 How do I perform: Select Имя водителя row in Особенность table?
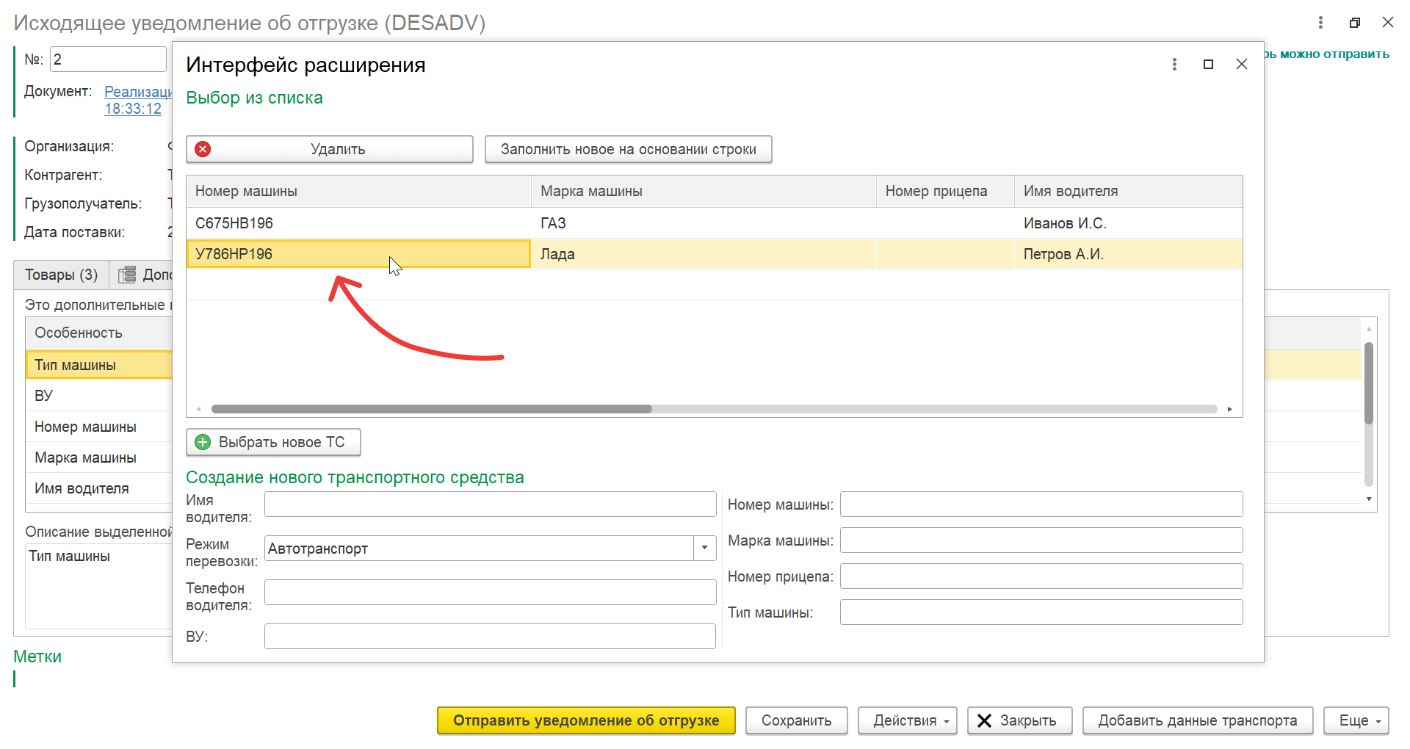point(99,489)
